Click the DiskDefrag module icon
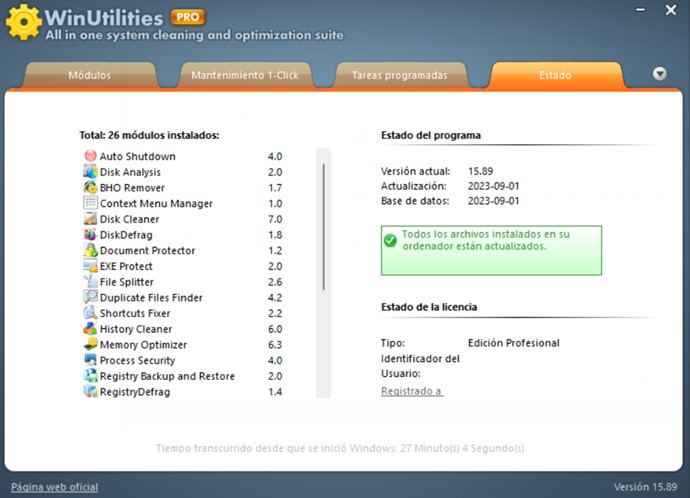690x498 pixels. 90,234
